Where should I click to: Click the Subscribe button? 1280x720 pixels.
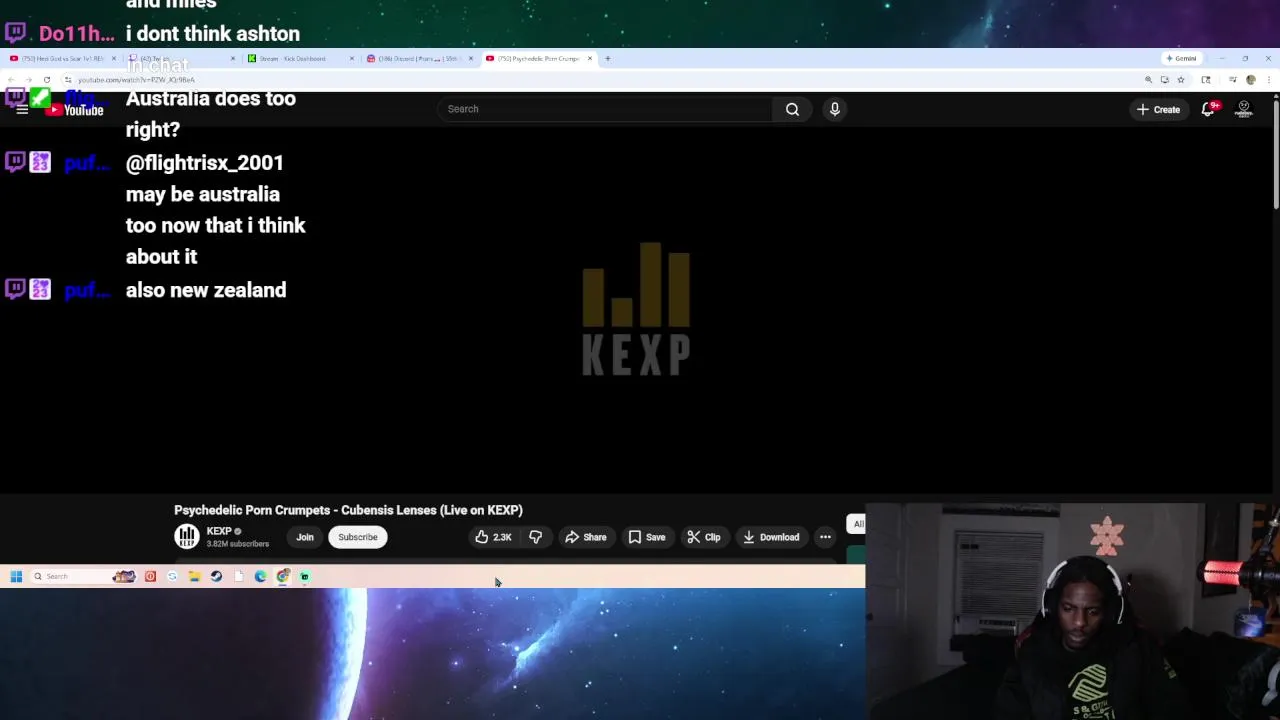[x=358, y=537]
